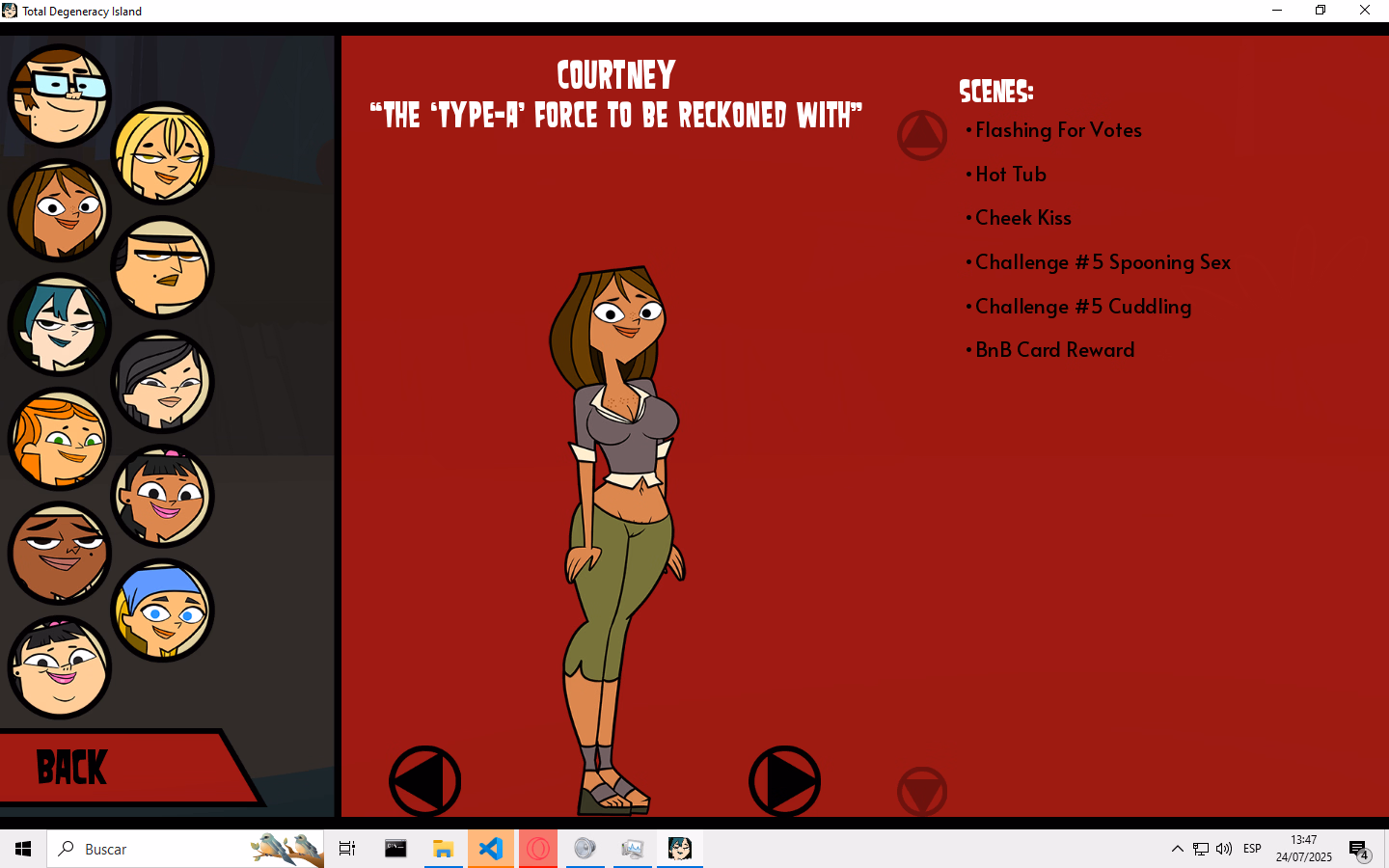Select the black-haired pale girl portrait
Image resolution: width=1389 pixels, height=868 pixels.
162,382
